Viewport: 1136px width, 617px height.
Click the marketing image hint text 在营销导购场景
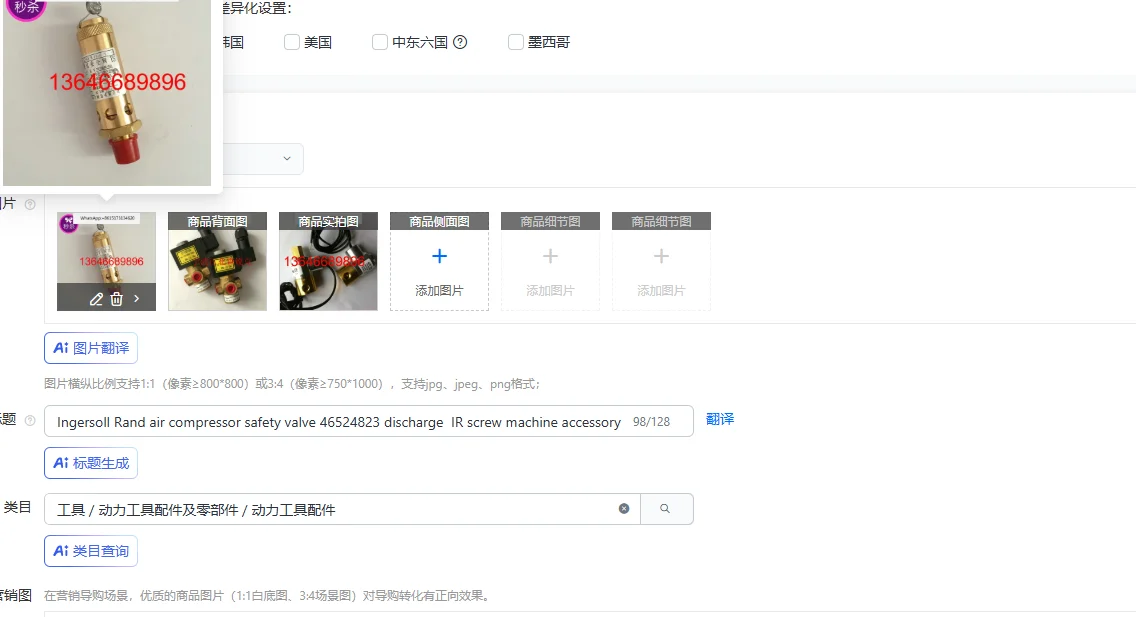pyautogui.click(x=268, y=596)
